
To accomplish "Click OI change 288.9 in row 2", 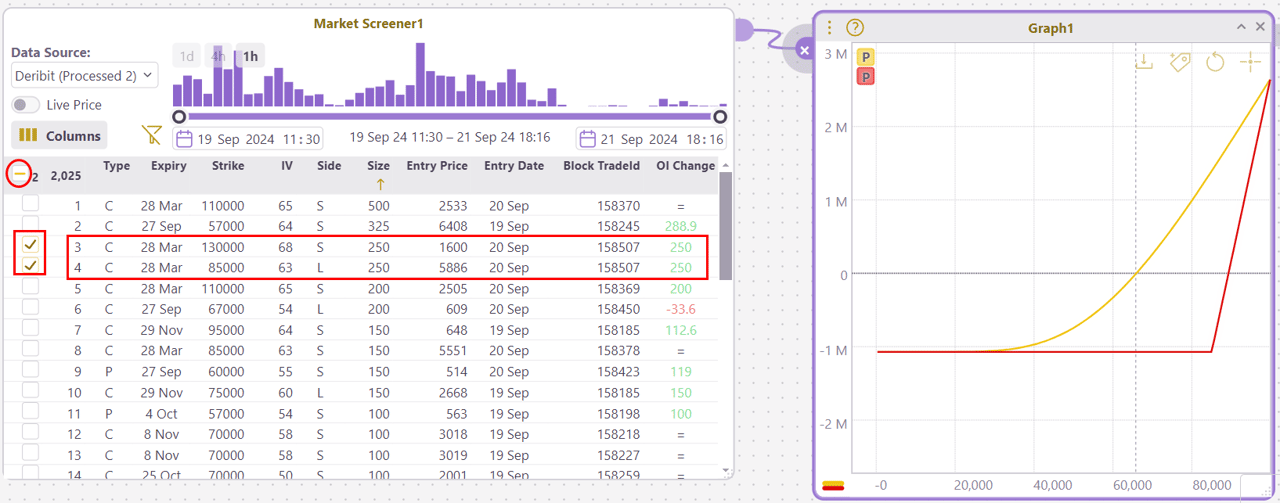I will coord(681,227).
